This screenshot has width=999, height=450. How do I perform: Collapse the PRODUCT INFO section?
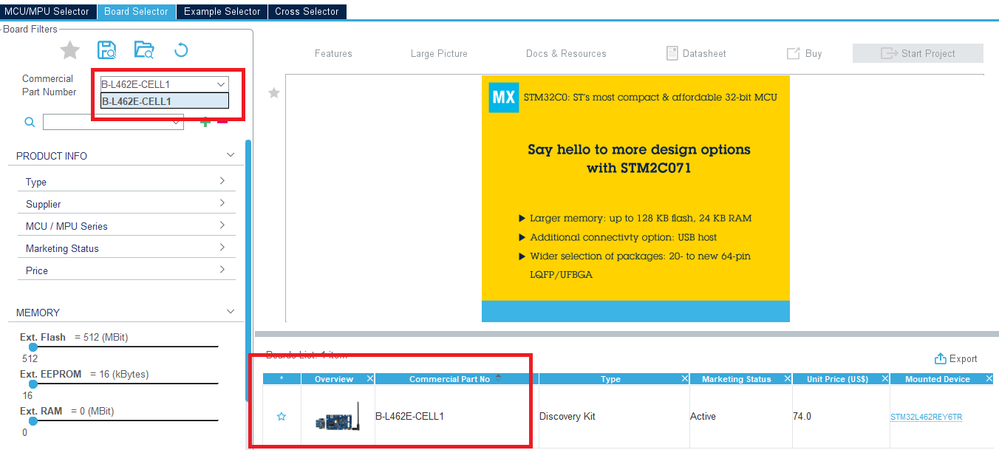click(231, 156)
